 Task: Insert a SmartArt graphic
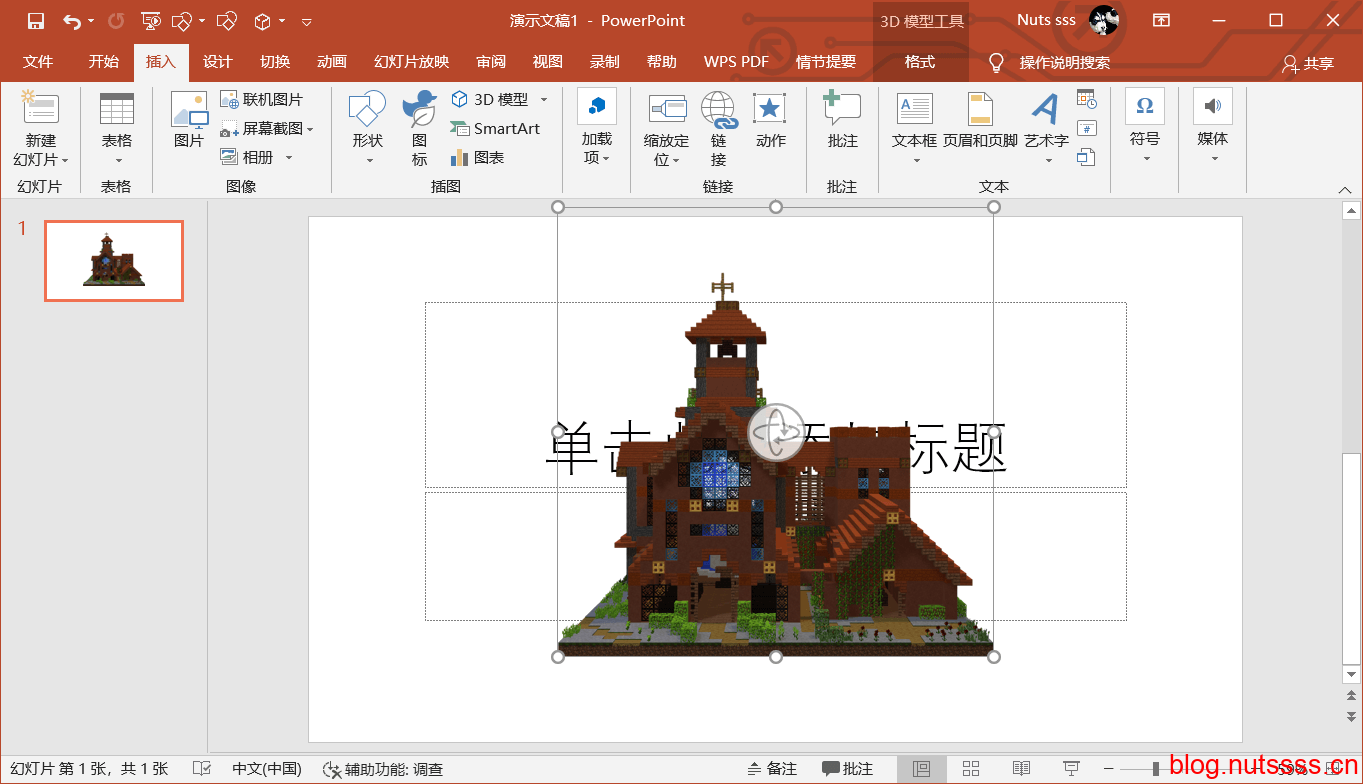click(494, 129)
